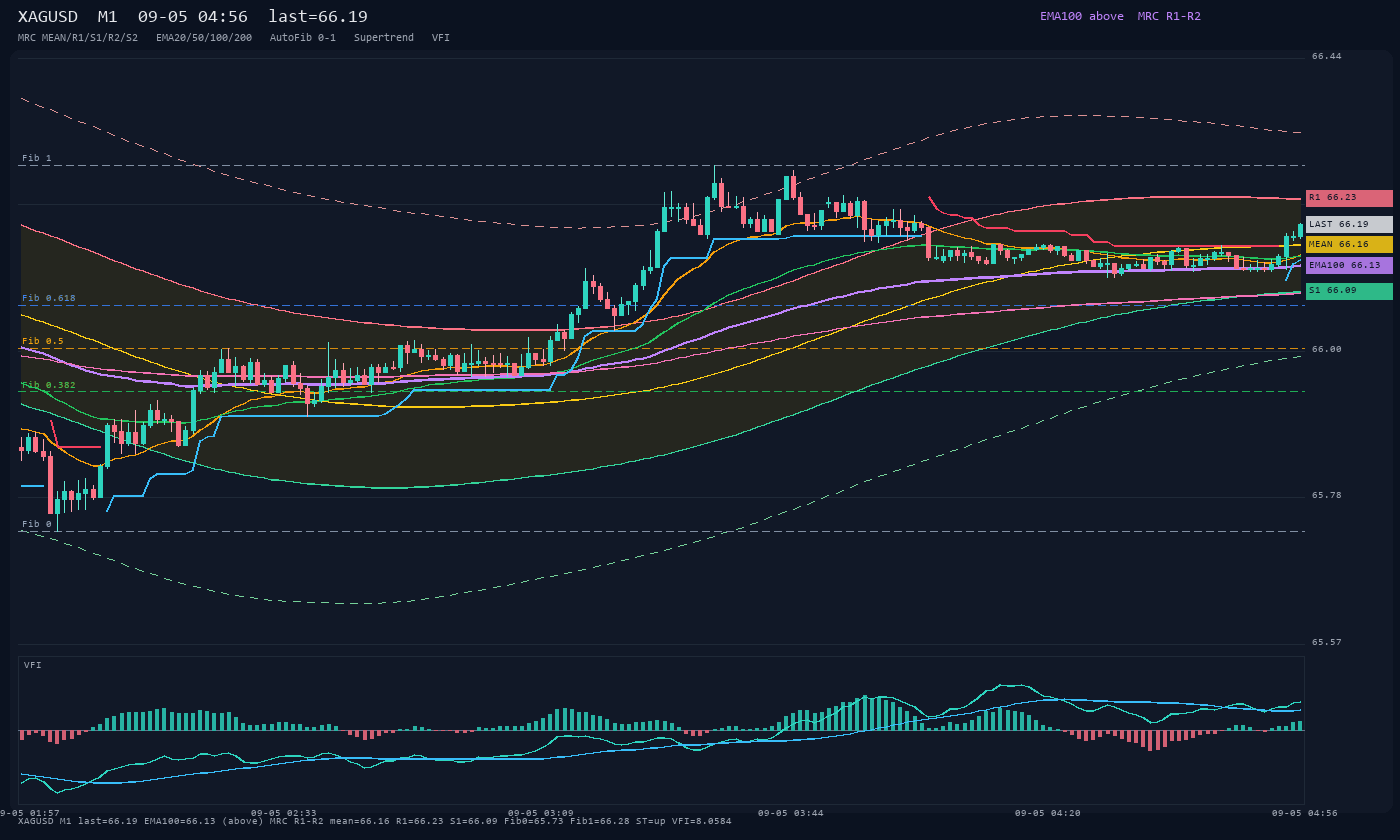Click the 09-05 01:57 time axis label

[30, 813]
